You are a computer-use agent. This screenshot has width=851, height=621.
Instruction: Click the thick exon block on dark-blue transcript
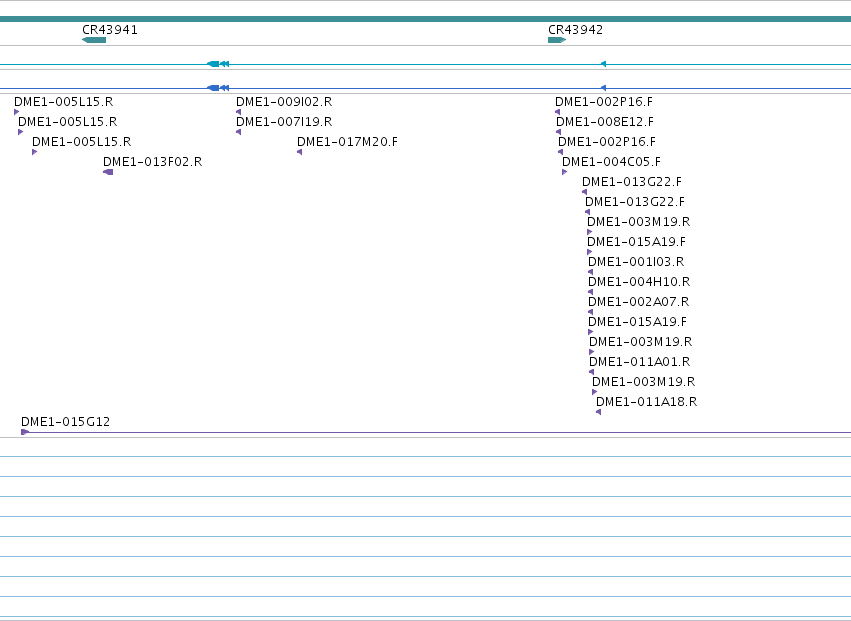point(213,88)
